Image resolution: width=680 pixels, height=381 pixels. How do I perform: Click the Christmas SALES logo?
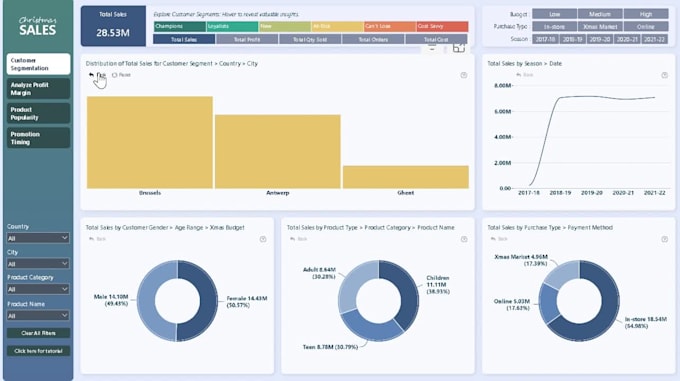[37, 26]
